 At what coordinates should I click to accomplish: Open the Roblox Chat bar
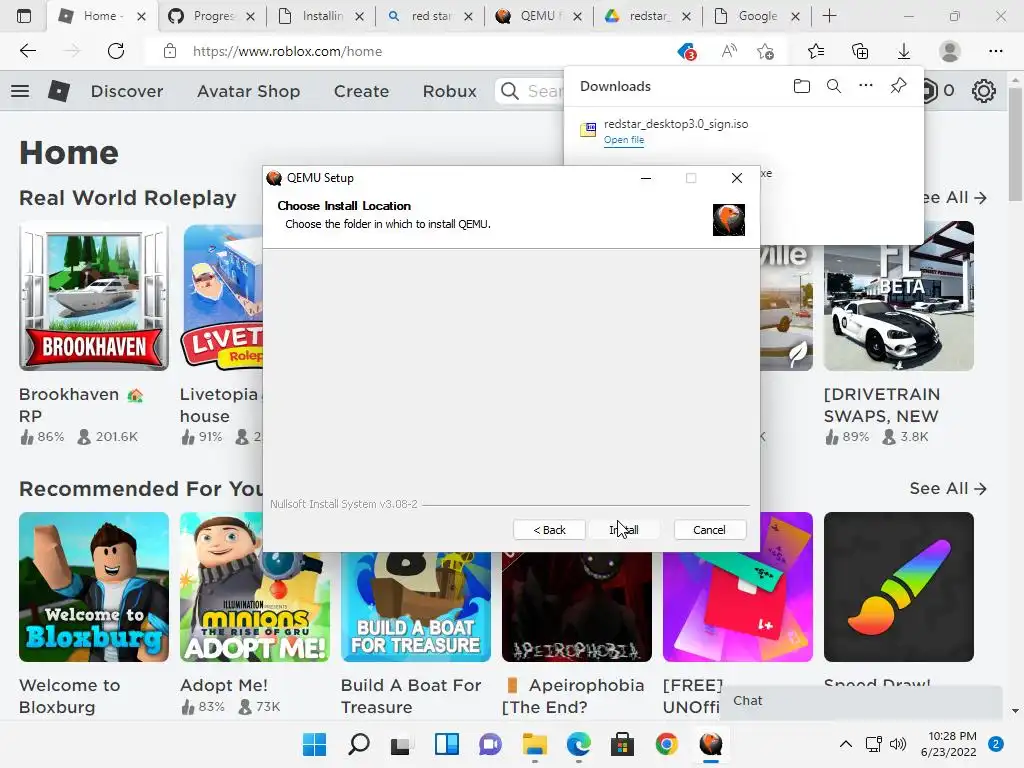pyautogui.click(x=861, y=701)
